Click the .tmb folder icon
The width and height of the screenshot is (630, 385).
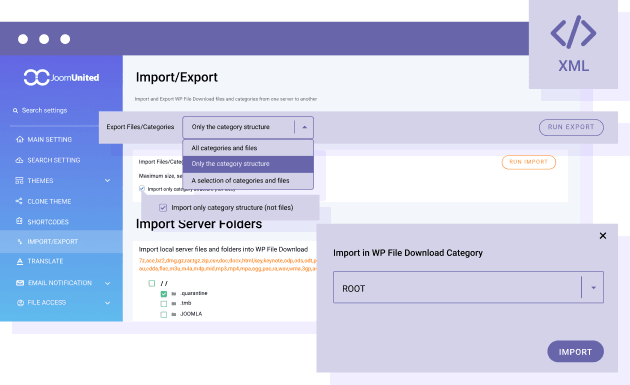174,304
